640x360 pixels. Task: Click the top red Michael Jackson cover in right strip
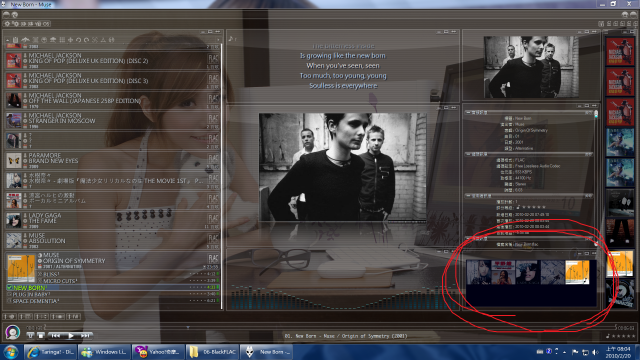[620, 52]
